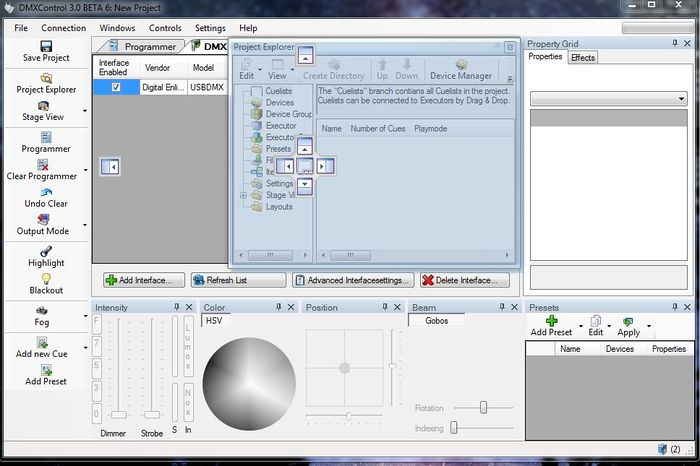Select Cuelists in the project tree
Viewport: 700px width, 466px height.
coord(279,91)
